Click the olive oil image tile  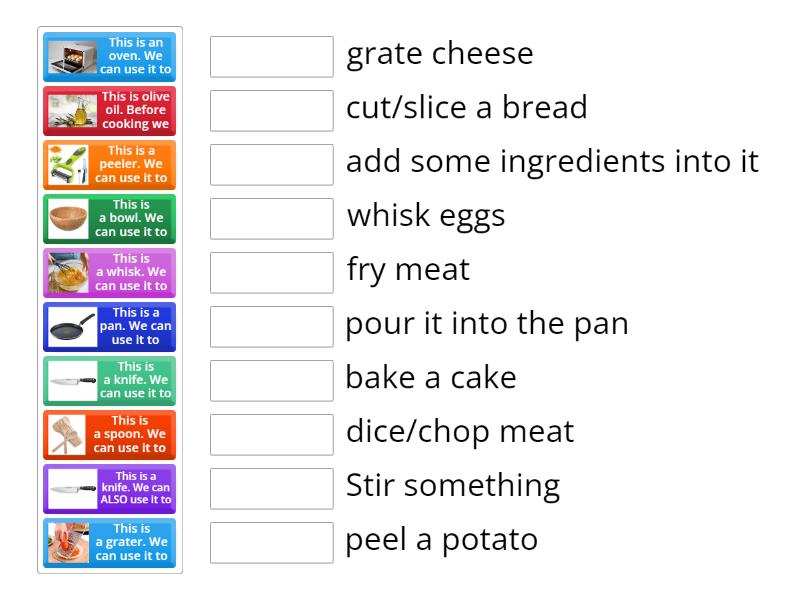110,111
